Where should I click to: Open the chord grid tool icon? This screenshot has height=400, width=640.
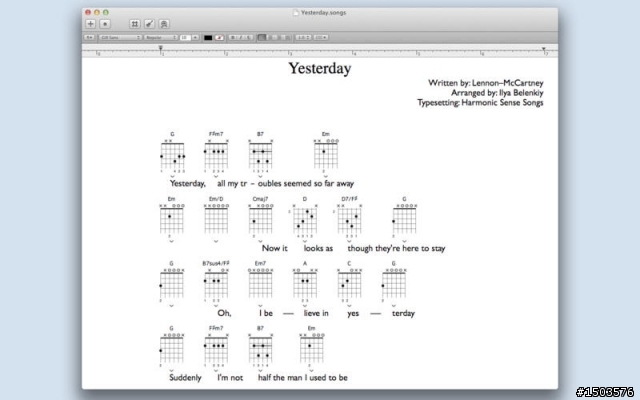(x=135, y=24)
